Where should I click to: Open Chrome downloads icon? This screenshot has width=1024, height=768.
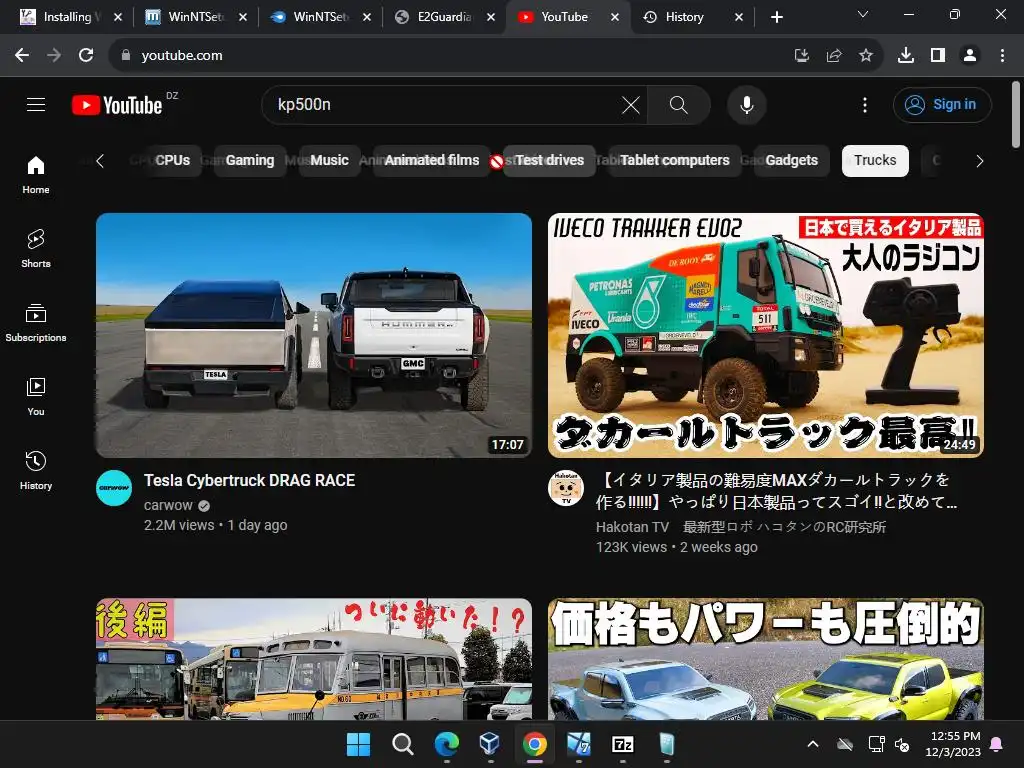click(906, 56)
